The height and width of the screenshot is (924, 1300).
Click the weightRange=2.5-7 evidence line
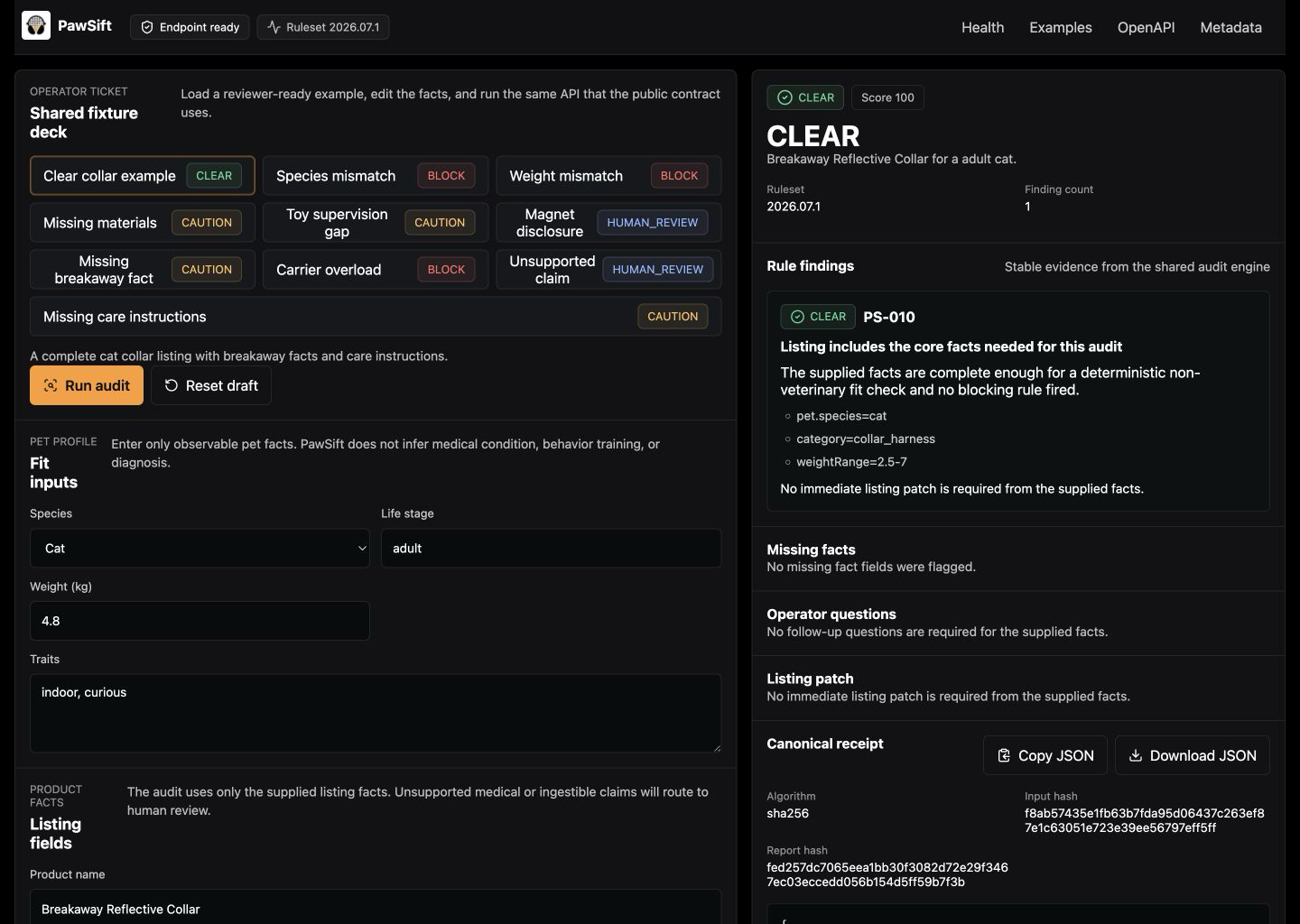tap(851, 461)
